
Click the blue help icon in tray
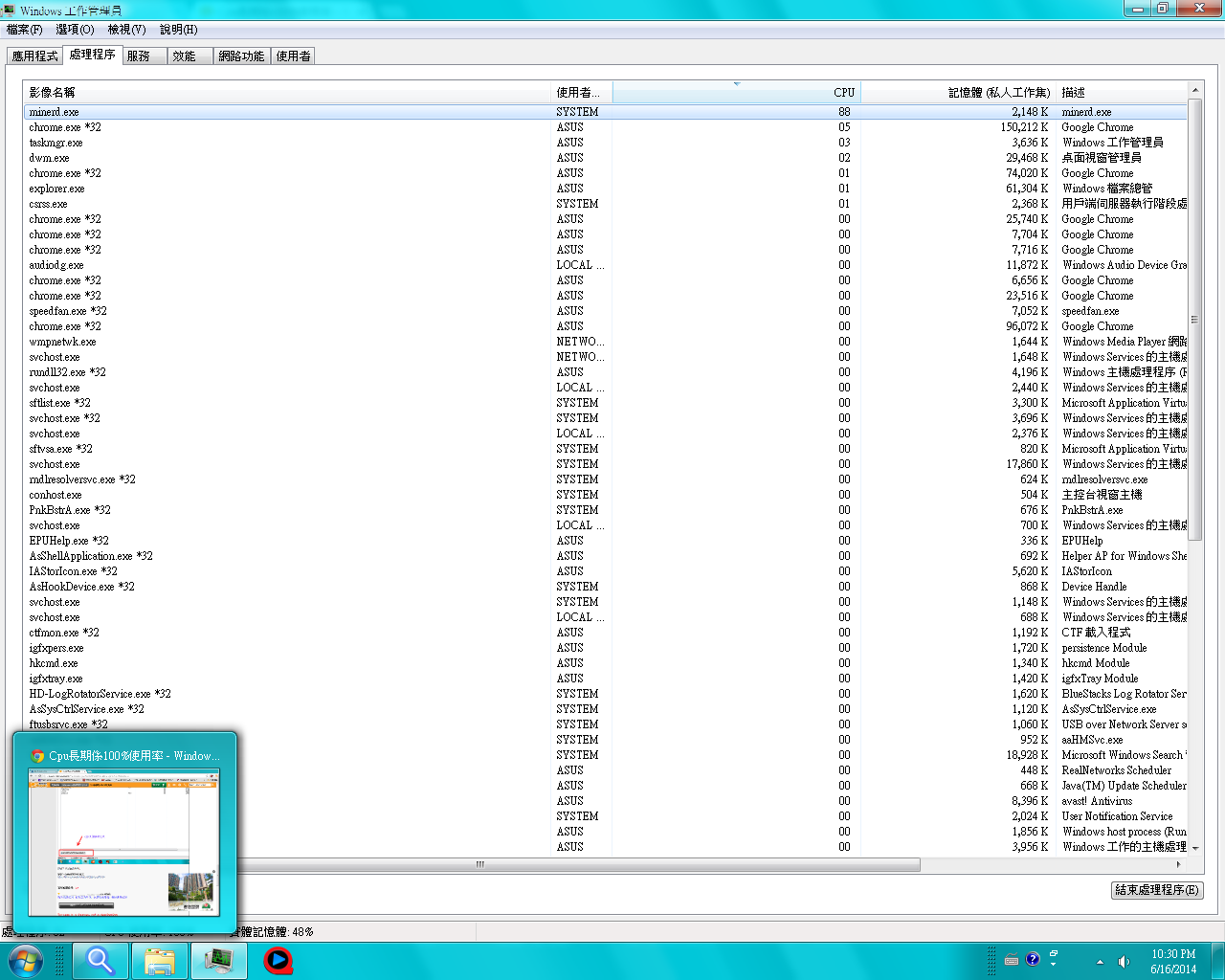(x=1033, y=960)
